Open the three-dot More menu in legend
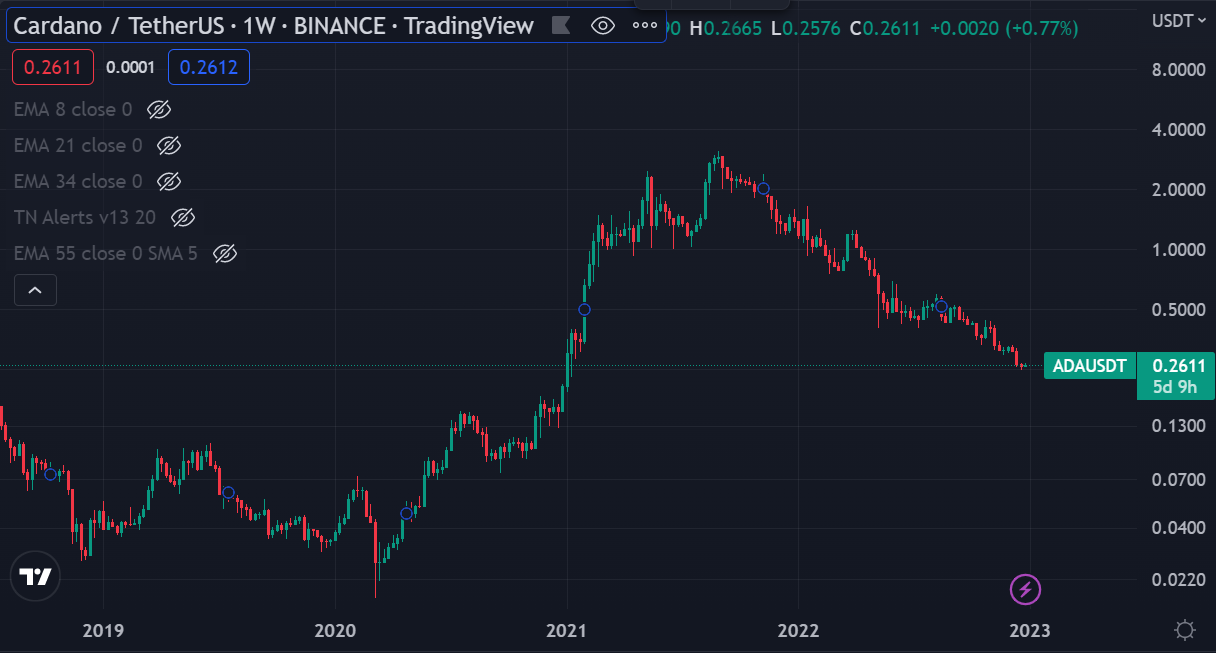Screen dimensions: 1216x653 (x=644, y=26)
